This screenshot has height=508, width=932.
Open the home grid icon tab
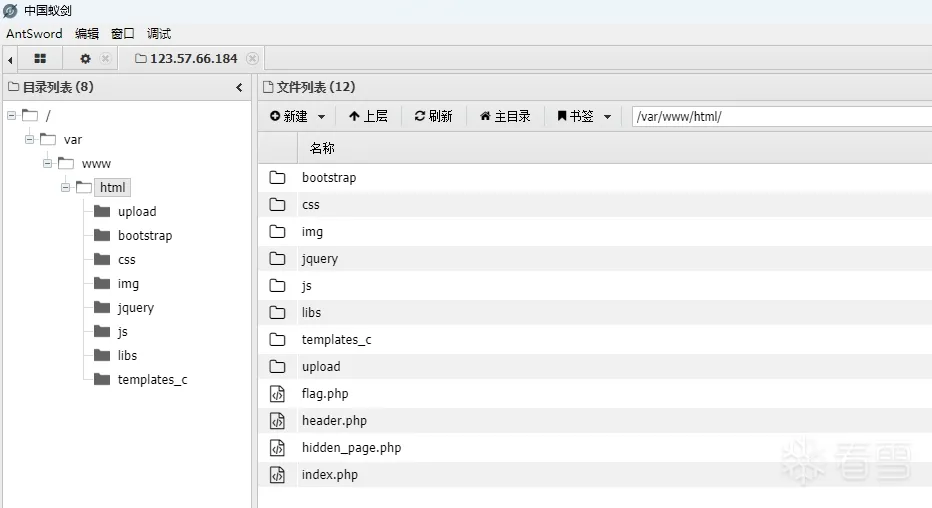(x=40, y=58)
